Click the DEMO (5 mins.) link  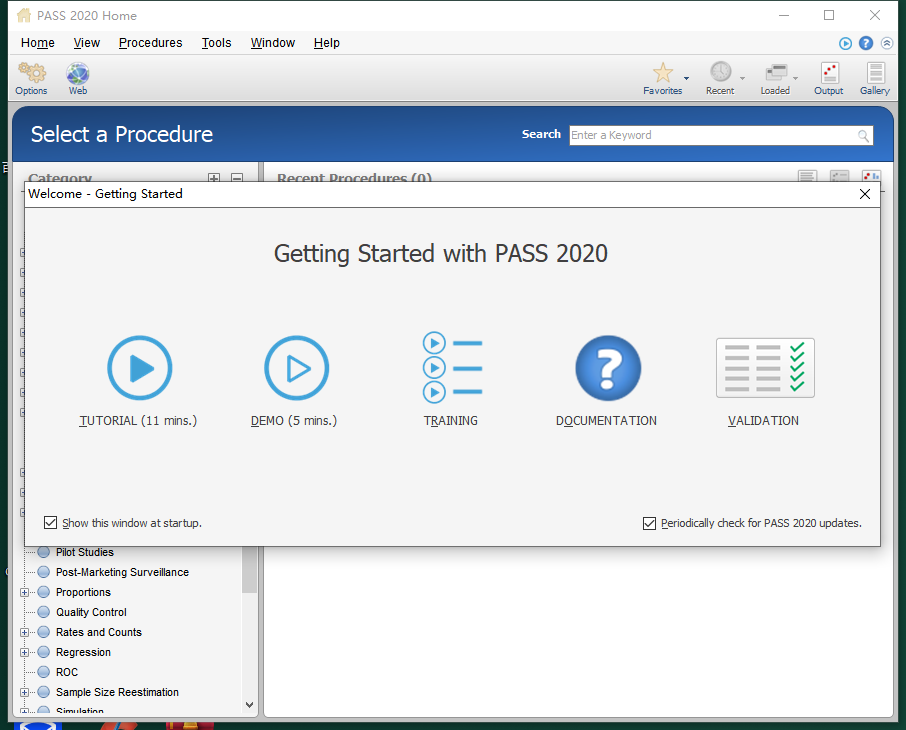pos(294,421)
